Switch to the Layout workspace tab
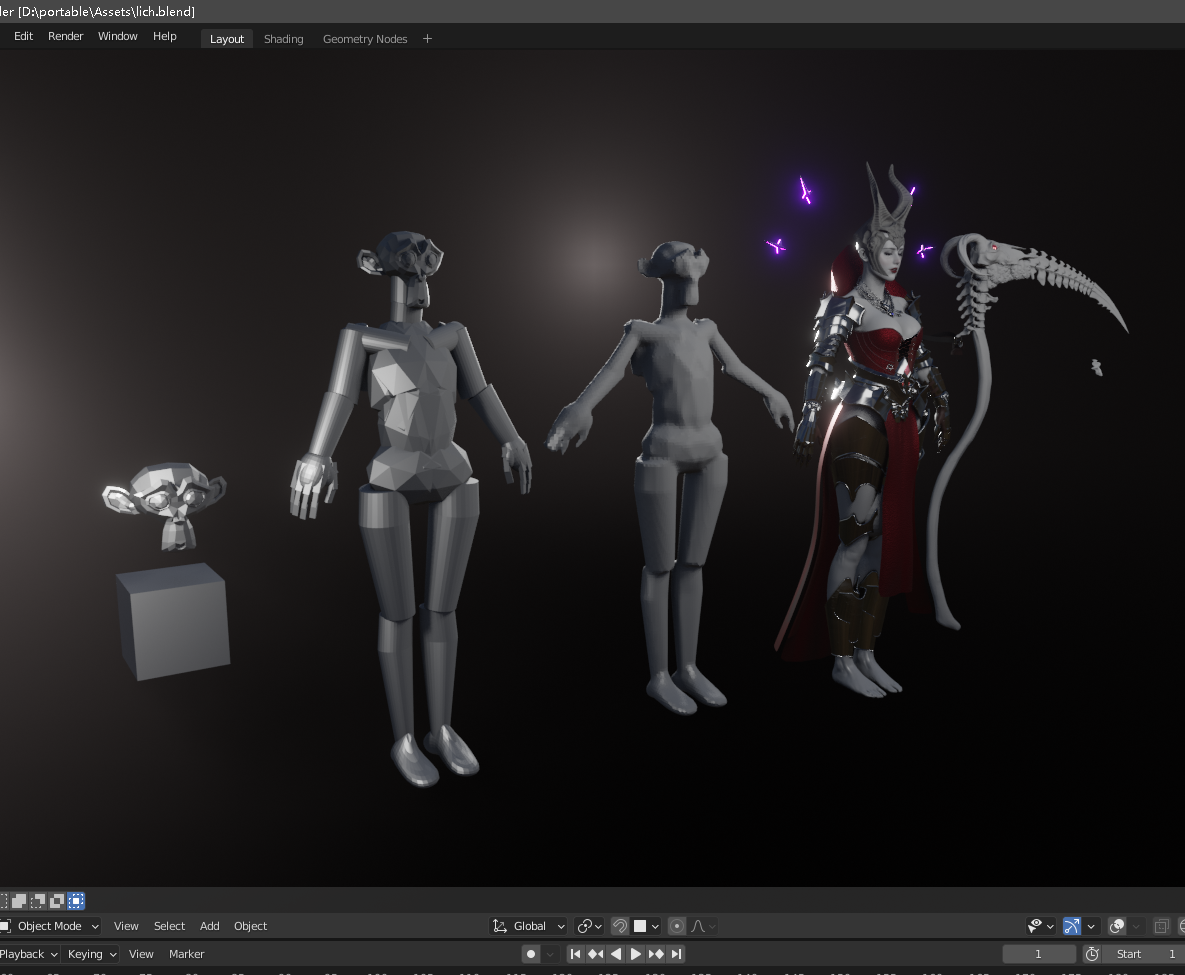This screenshot has height=975, width=1185. coord(227,39)
